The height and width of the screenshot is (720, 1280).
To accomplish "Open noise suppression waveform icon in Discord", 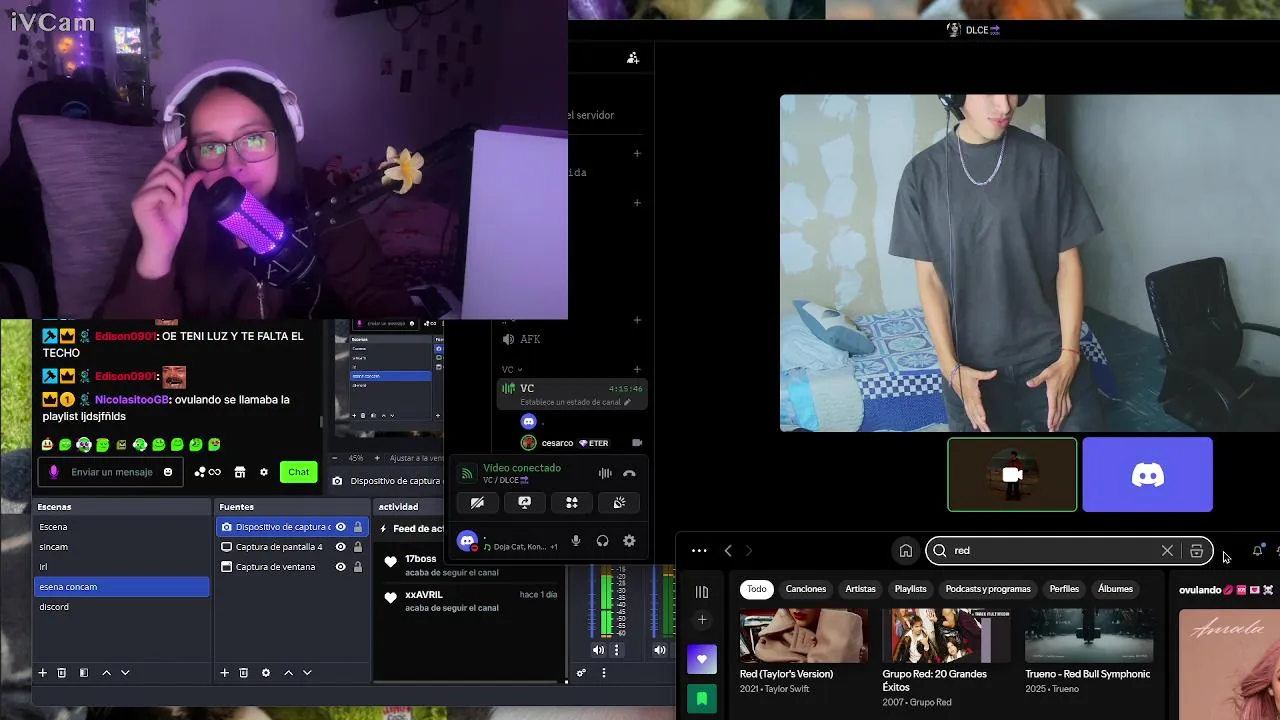I will 605,474.
